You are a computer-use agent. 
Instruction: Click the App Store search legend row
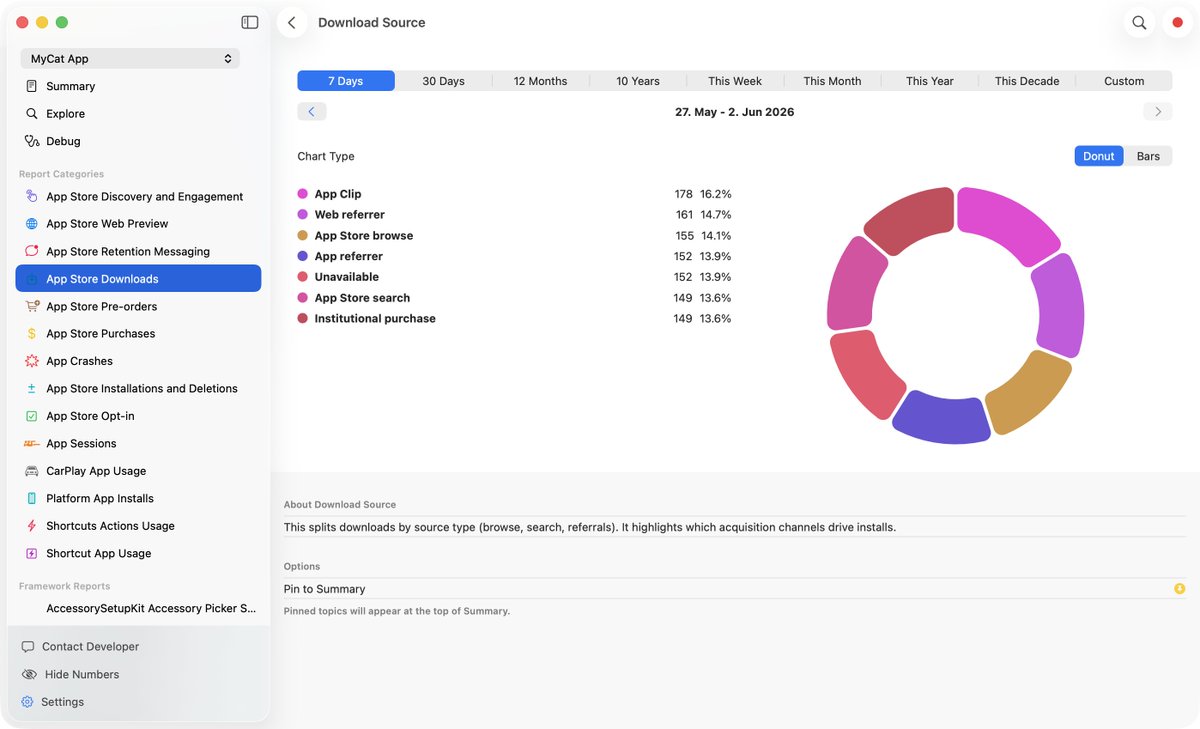tap(515, 298)
